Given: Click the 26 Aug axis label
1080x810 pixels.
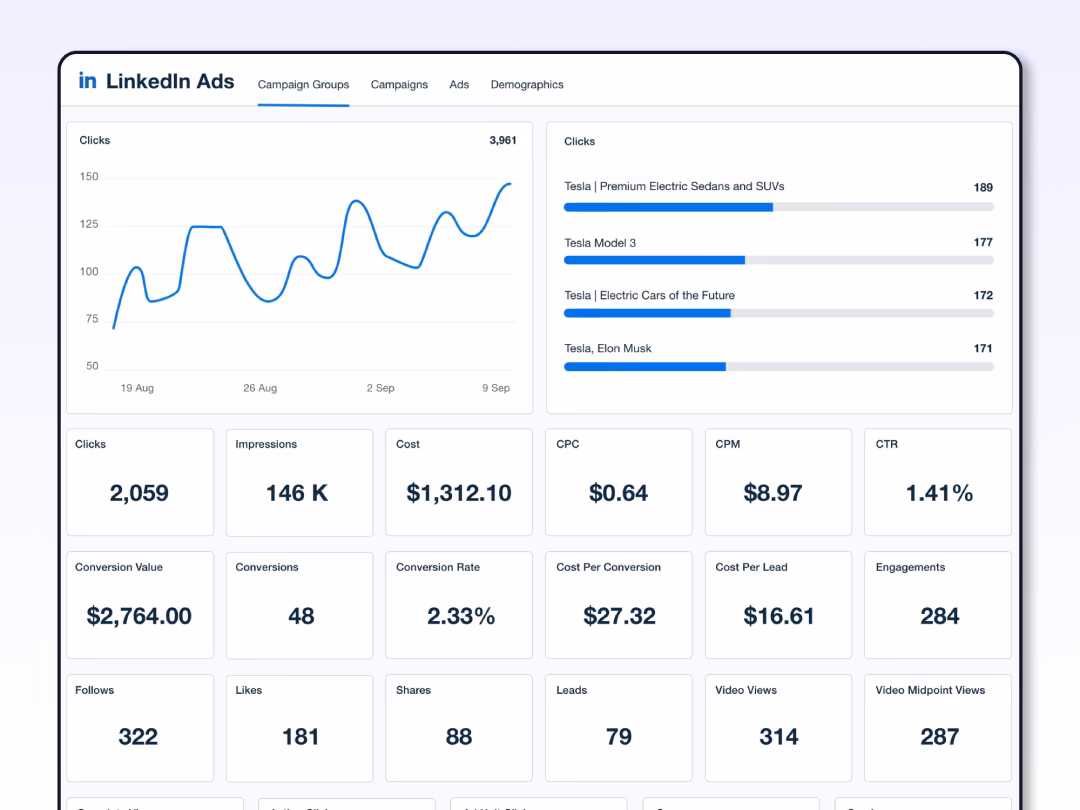Looking at the screenshot, I should pos(260,388).
